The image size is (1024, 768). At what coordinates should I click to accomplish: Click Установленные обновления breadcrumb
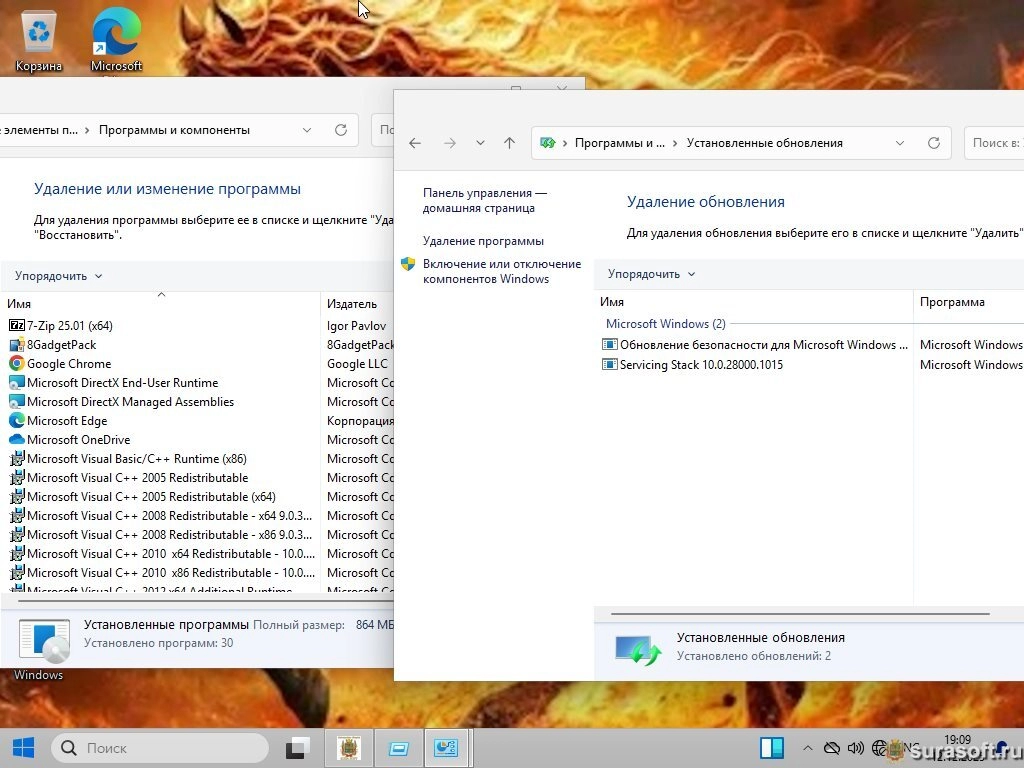pyautogui.click(x=764, y=143)
